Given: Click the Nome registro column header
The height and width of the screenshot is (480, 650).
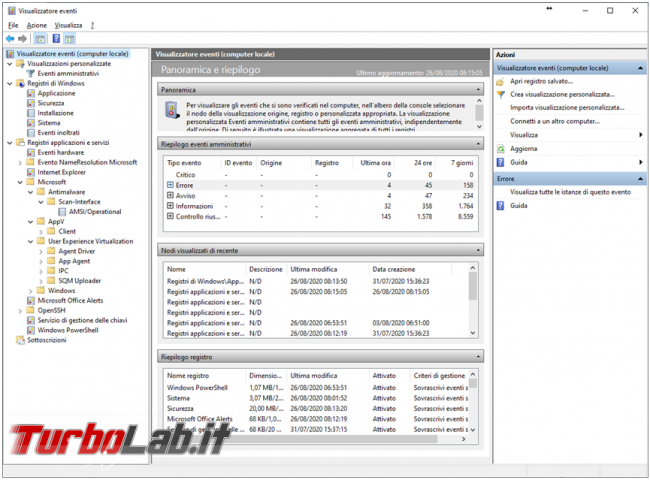Looking at the screenshot, I should 204,376.
